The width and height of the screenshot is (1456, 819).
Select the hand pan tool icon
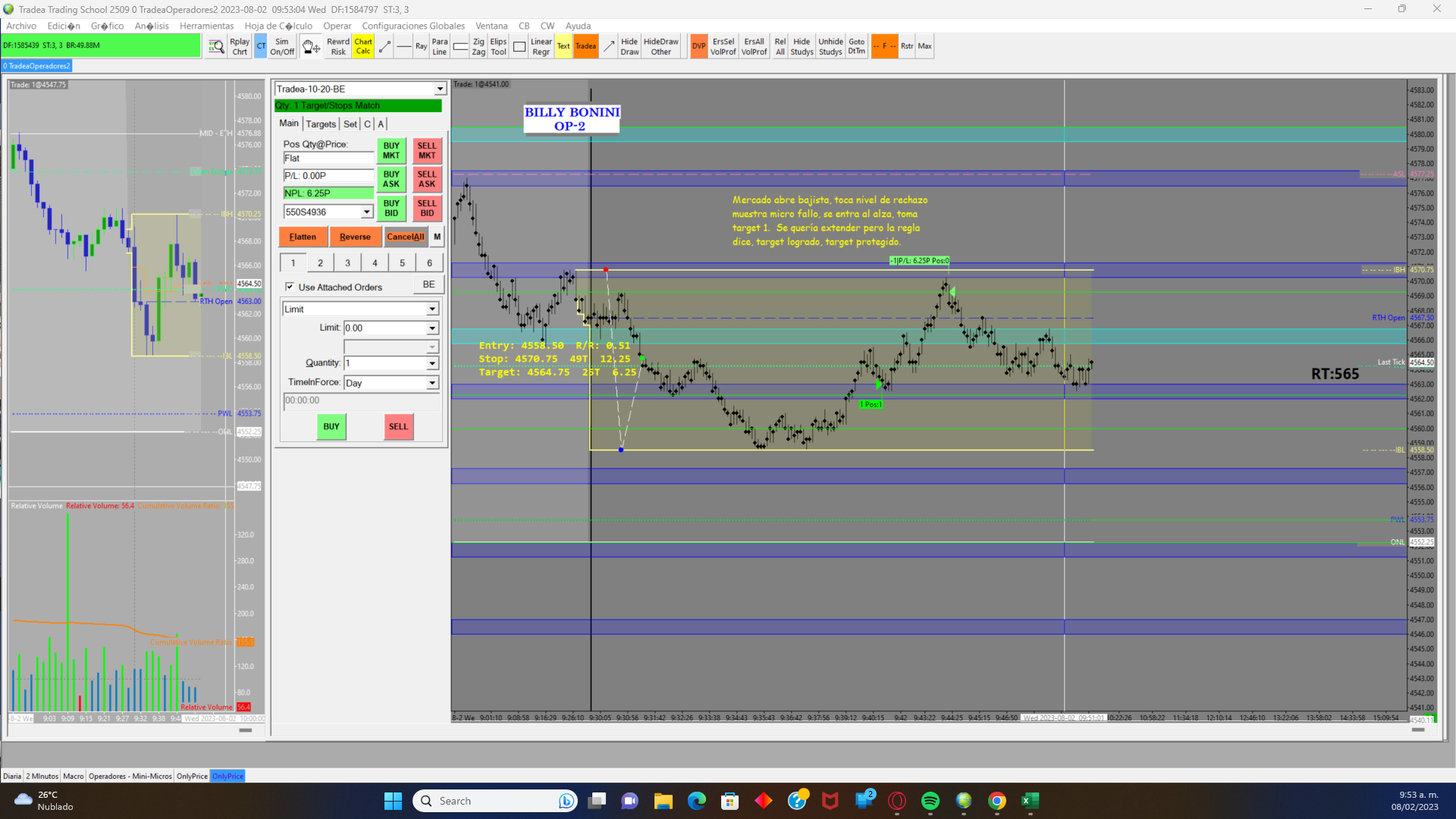point(310,47)
